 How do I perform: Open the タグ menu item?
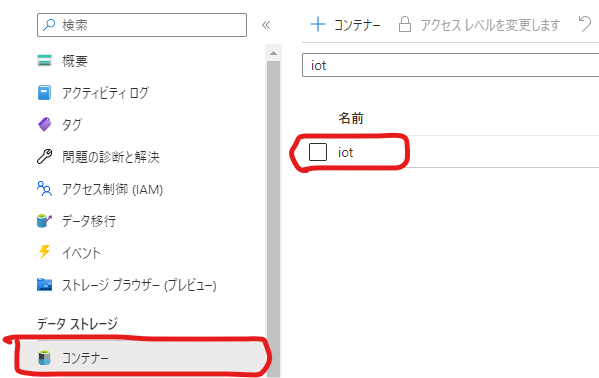coord(72,125)
